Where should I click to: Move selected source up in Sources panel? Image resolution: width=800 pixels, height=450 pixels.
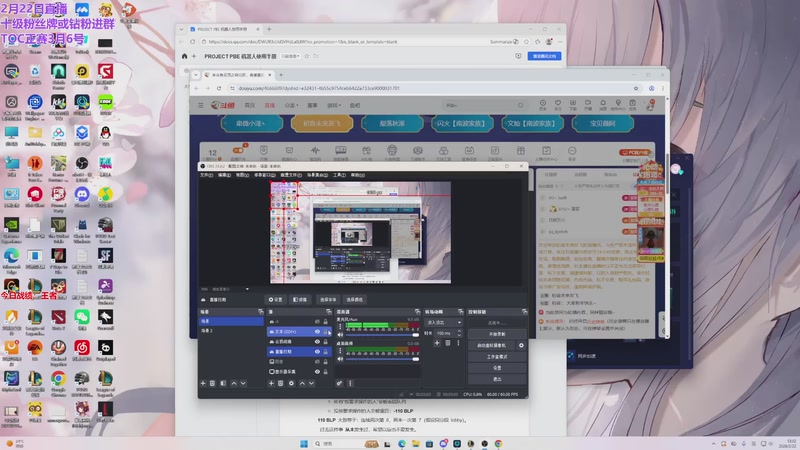click(x=302, y=383)
